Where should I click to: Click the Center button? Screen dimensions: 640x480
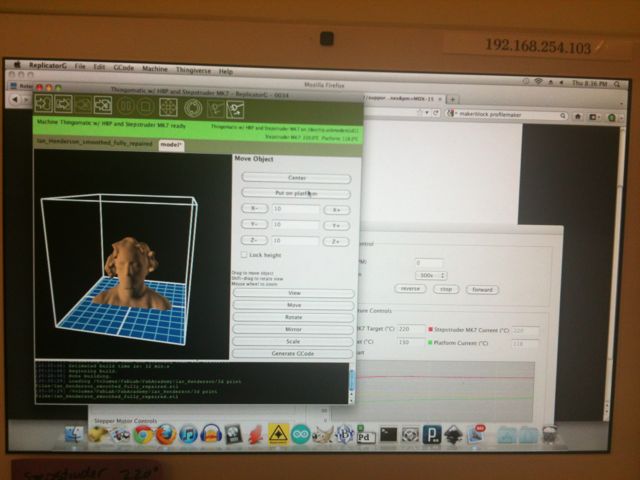click(296, 178)
